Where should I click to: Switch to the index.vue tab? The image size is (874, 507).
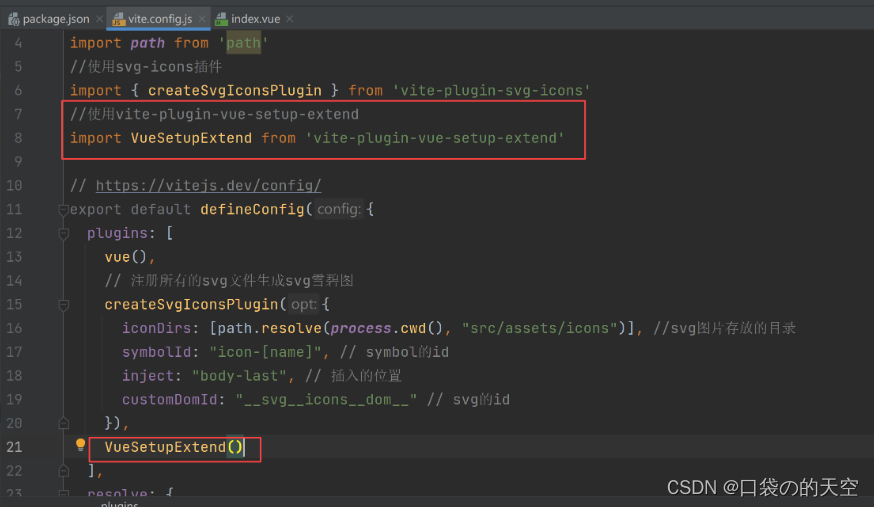tap(255, 19)
